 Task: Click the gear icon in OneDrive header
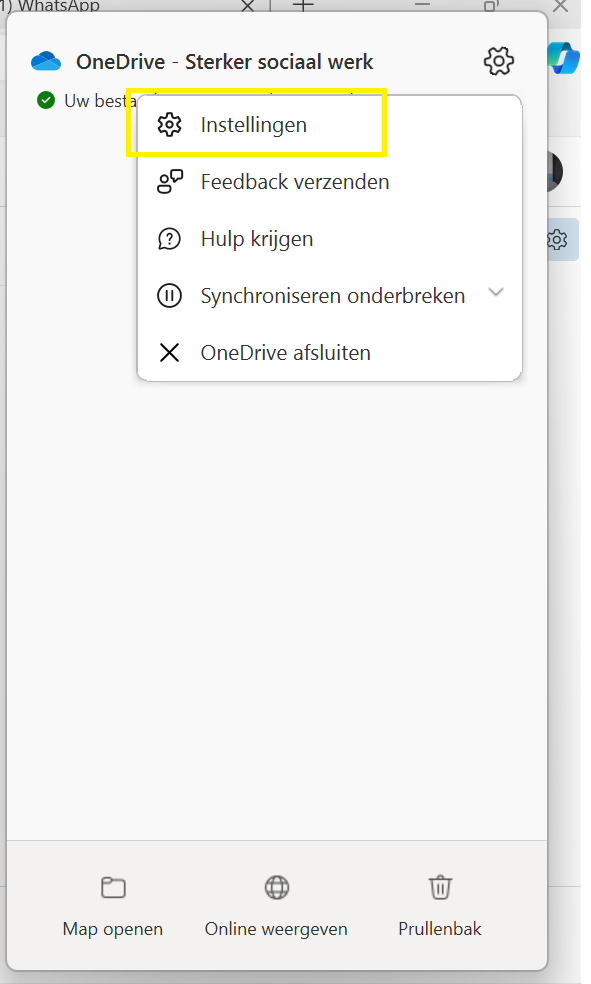499,62
